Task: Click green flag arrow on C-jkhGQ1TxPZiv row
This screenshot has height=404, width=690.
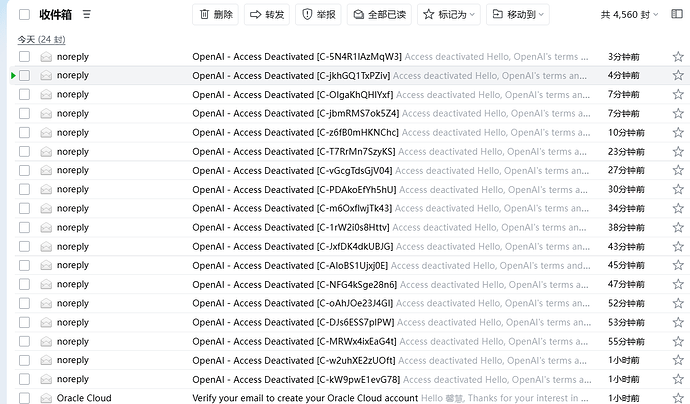Action: pyautogui.click(x=13, y=76)
